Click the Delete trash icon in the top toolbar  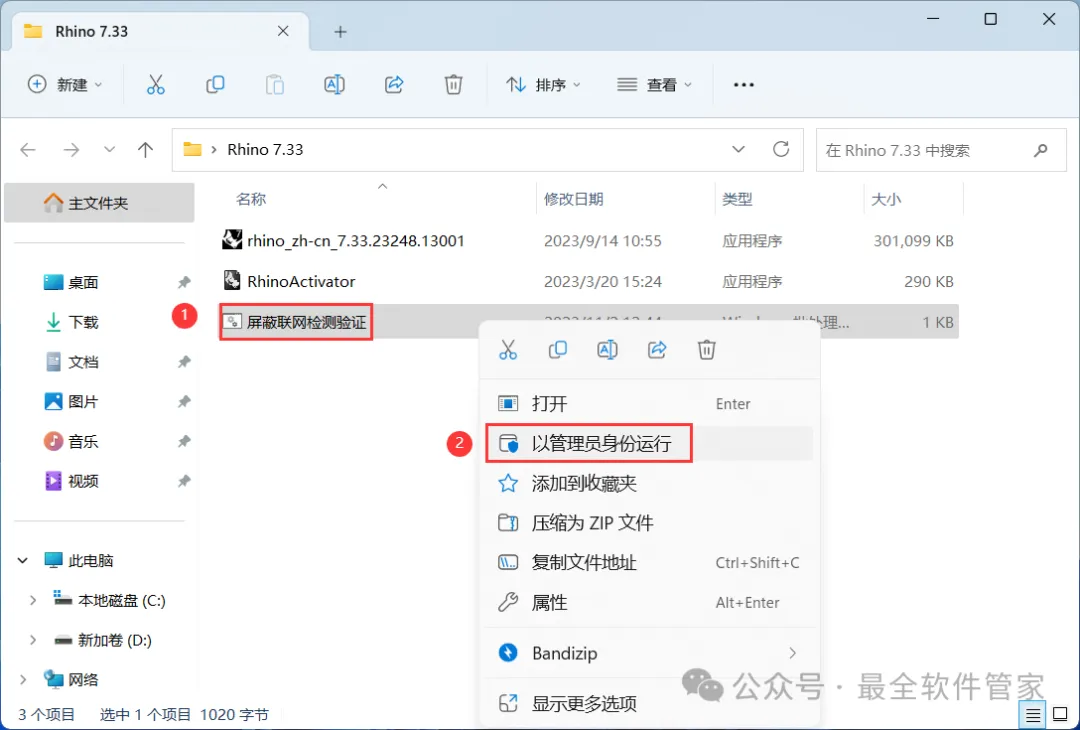tap(453, 85)
